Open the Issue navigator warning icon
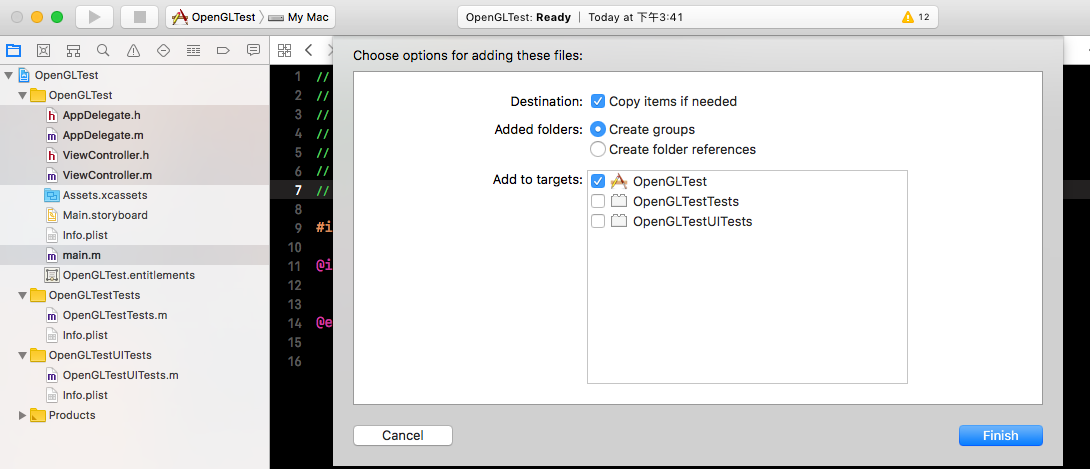1090x469 pixels. [x=133, y=50]
